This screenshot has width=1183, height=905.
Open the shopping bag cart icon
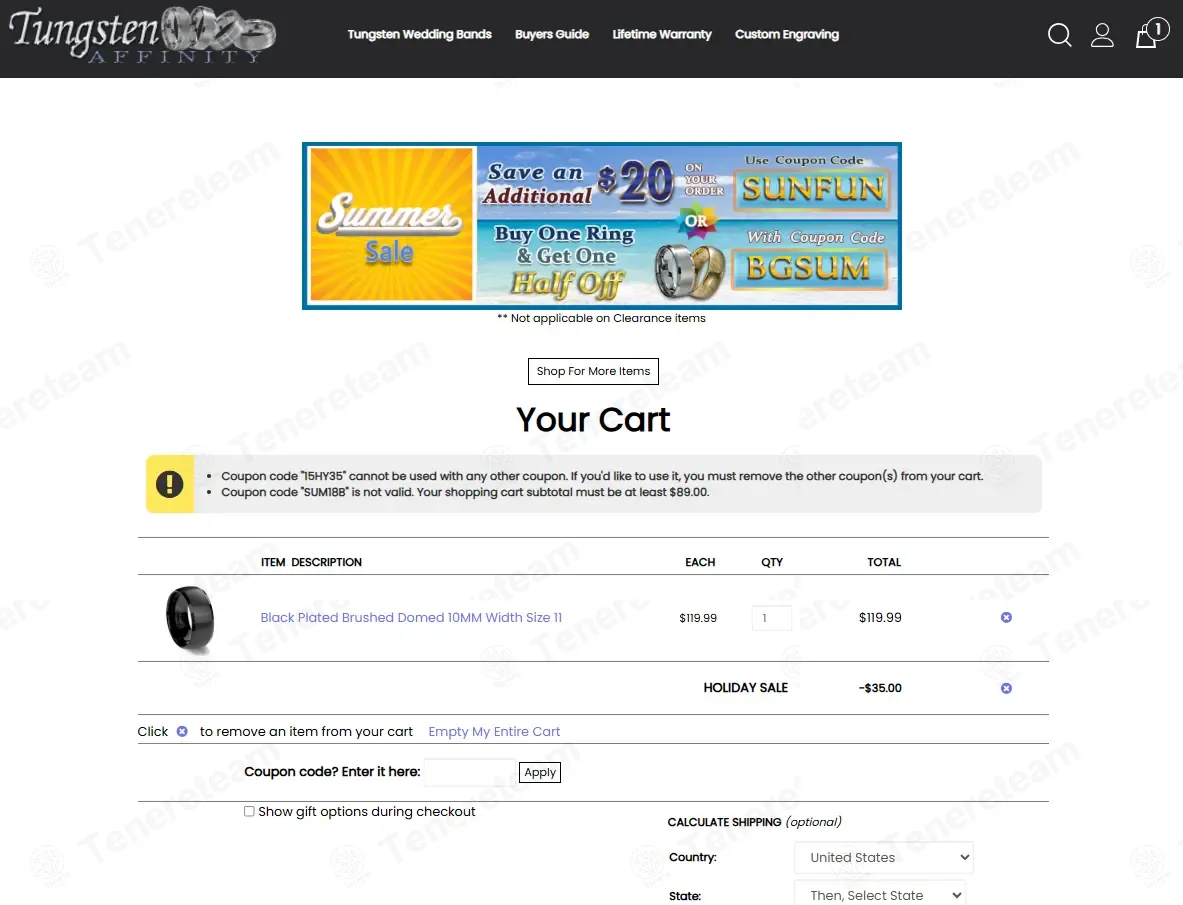1148,36
